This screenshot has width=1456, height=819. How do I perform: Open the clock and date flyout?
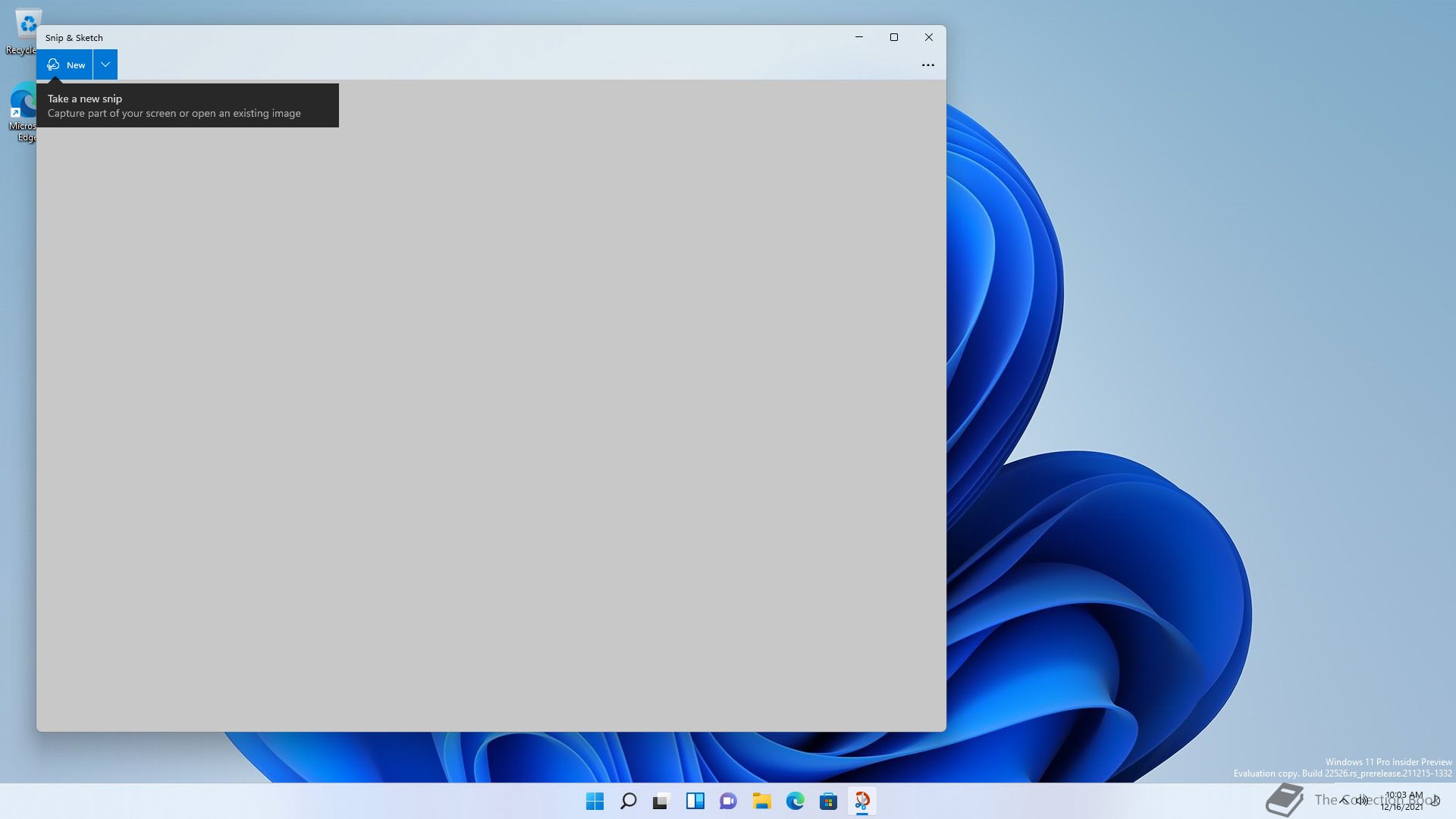coord(1403,801)
